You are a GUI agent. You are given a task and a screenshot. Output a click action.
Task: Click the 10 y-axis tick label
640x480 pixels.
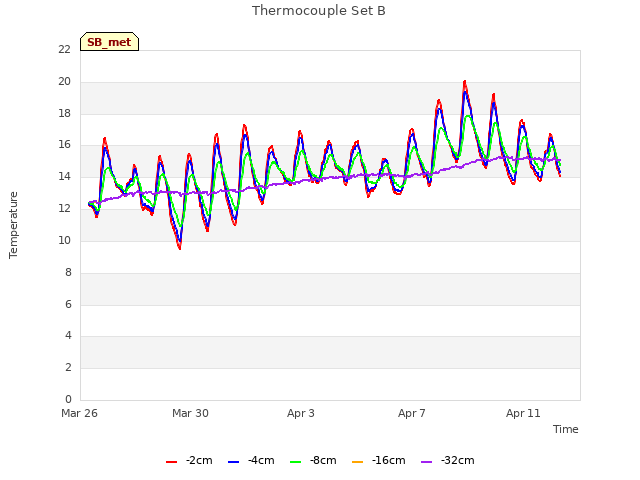(x=64, y=240)
